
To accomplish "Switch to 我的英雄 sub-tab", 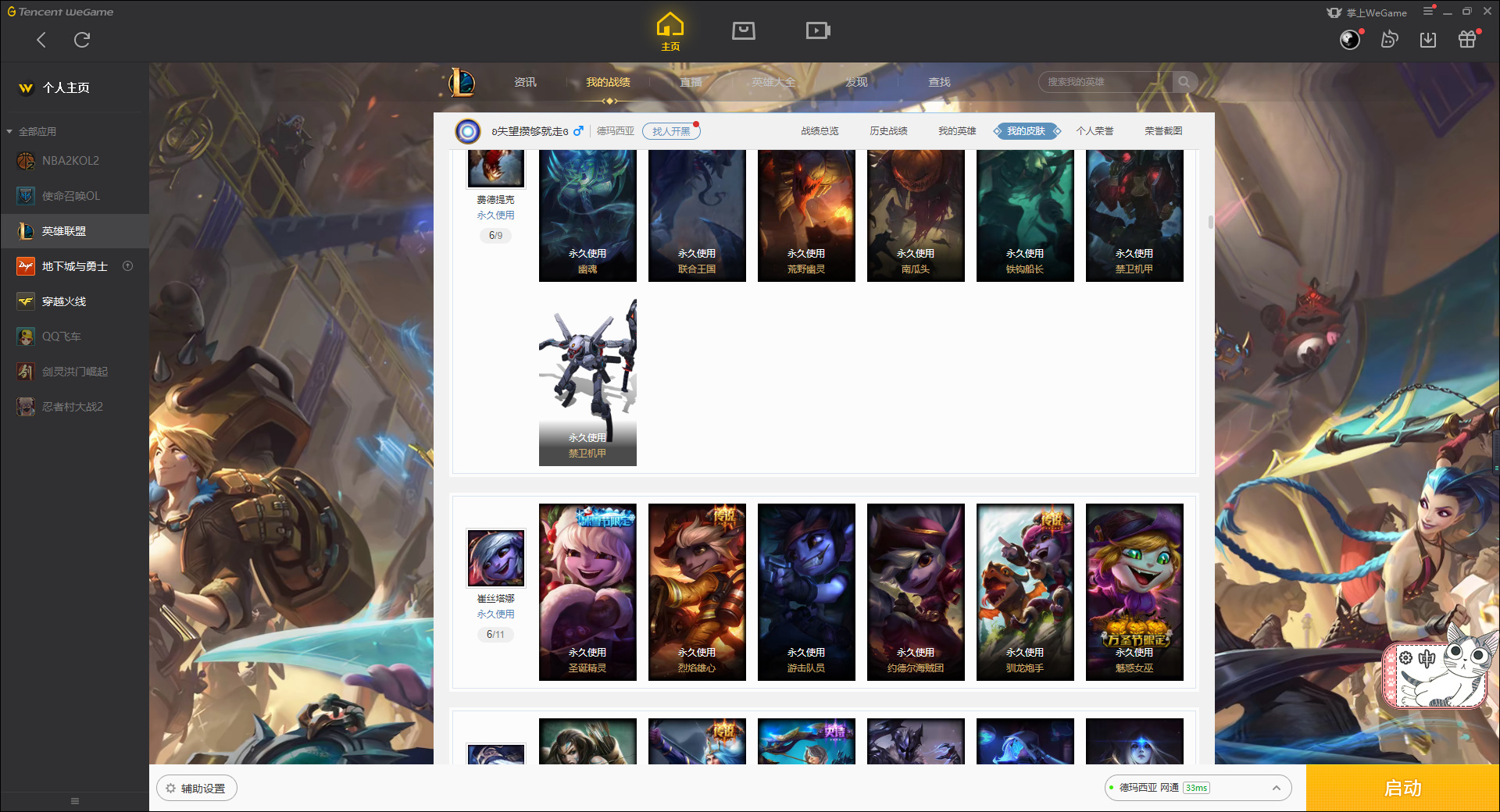I will pyautogui.click(x=957, y=131).
